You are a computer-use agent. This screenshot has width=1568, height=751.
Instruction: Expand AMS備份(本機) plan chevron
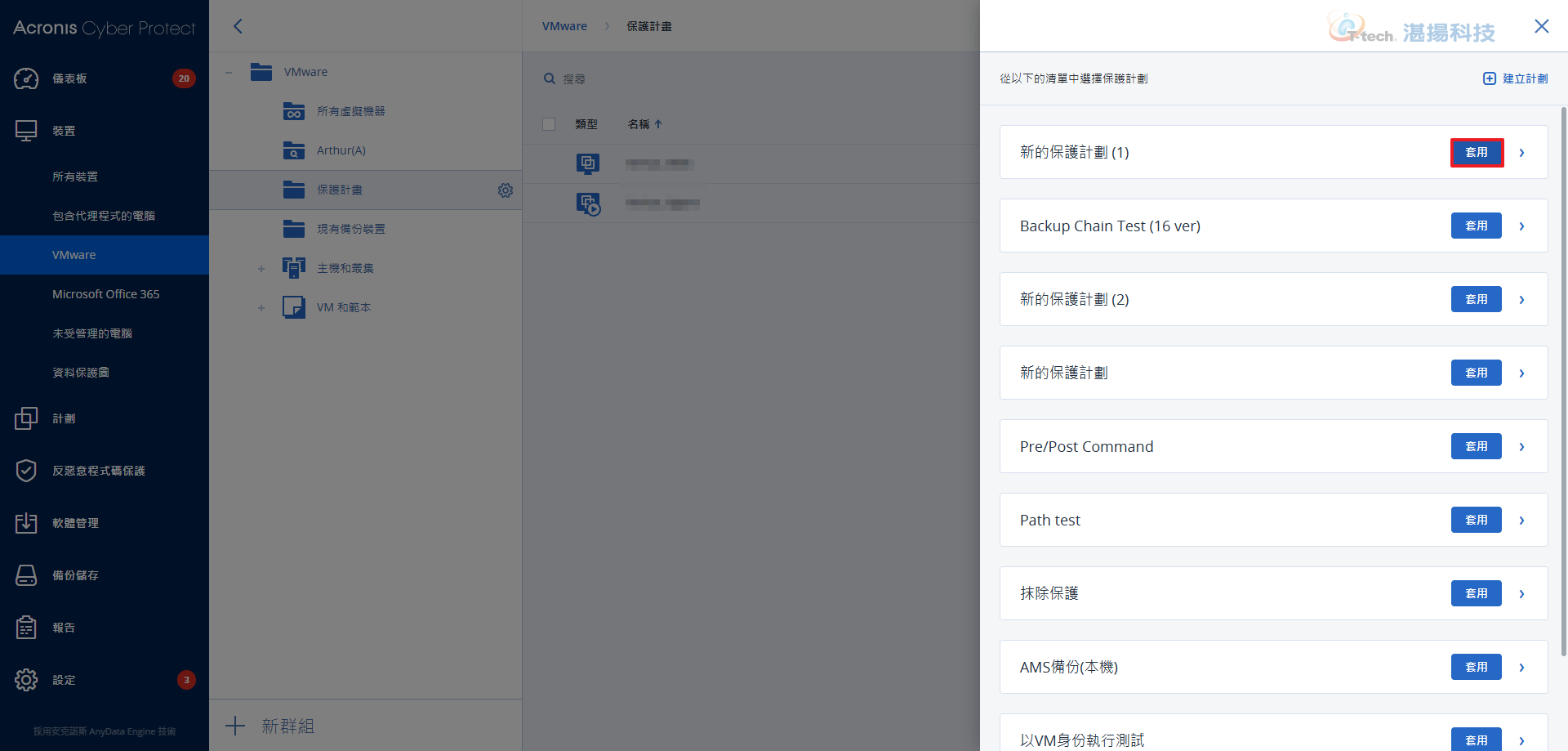click(1522, 668)
